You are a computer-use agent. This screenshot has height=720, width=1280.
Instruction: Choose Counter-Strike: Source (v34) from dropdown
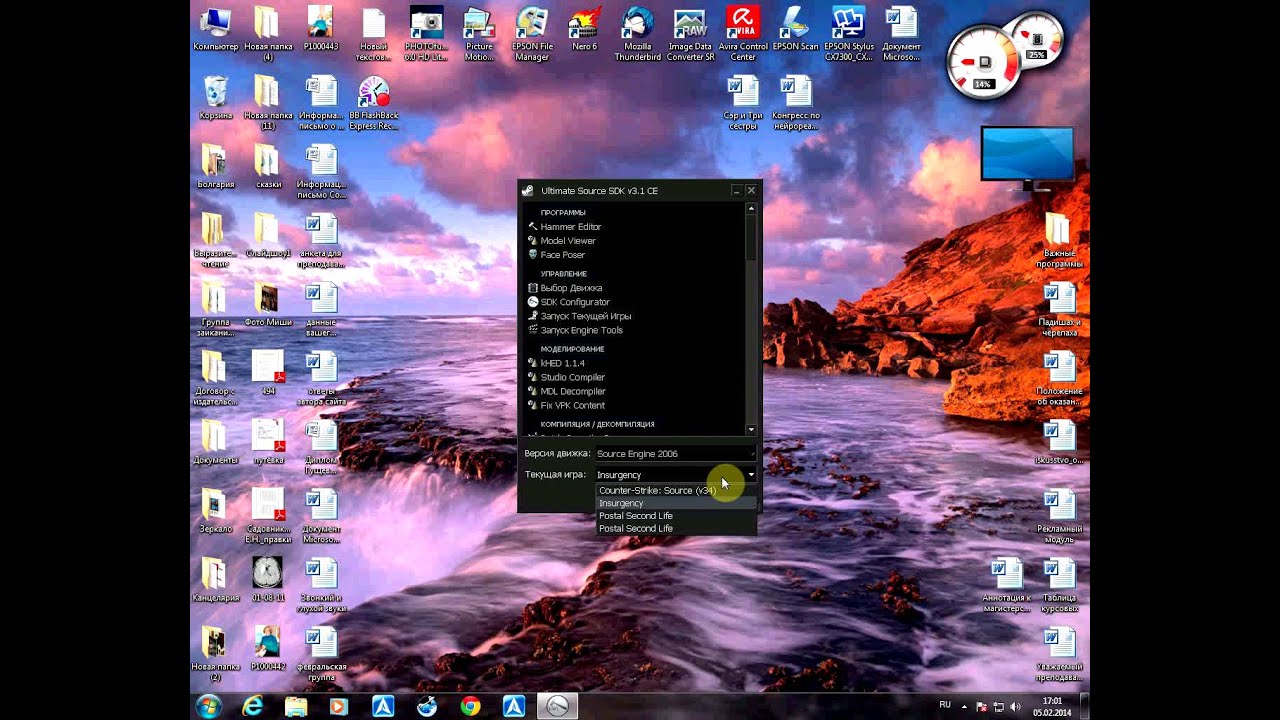click(x=657, y=491)
